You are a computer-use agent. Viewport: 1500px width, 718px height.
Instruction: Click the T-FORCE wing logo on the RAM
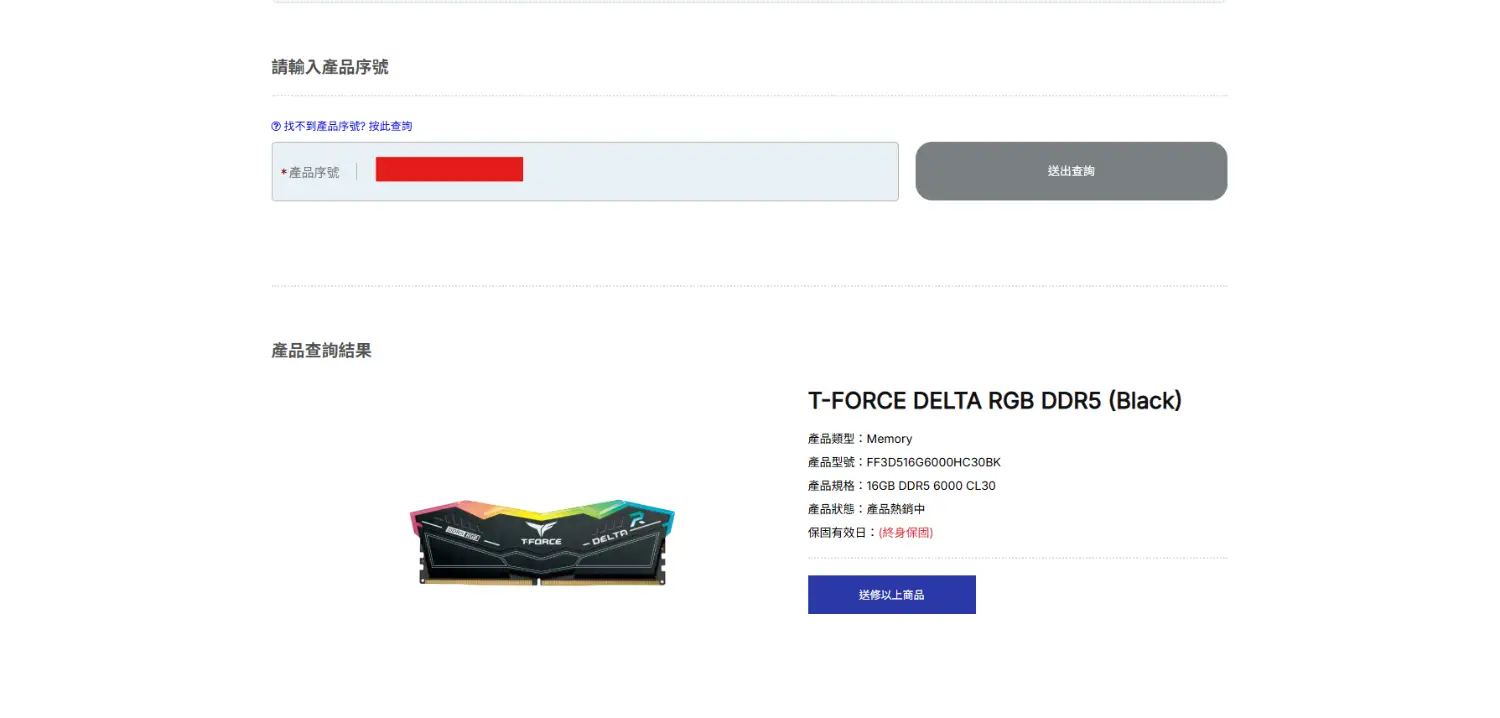coord(541,529)
